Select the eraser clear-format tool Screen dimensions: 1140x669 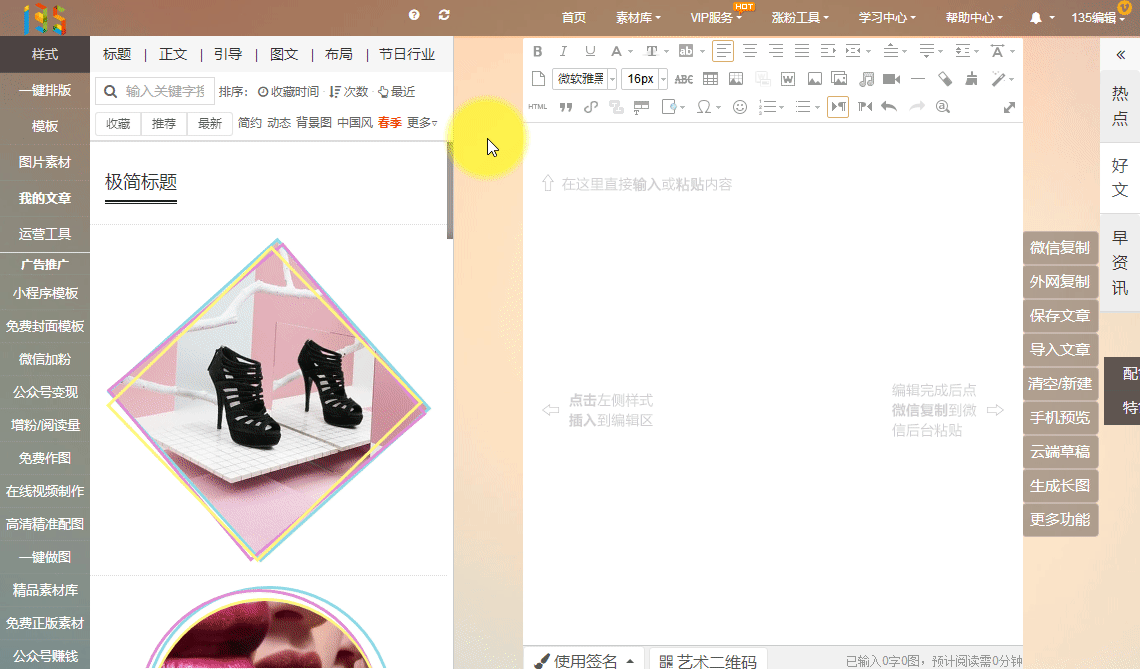pyautogui.click(x=945, y=79)
